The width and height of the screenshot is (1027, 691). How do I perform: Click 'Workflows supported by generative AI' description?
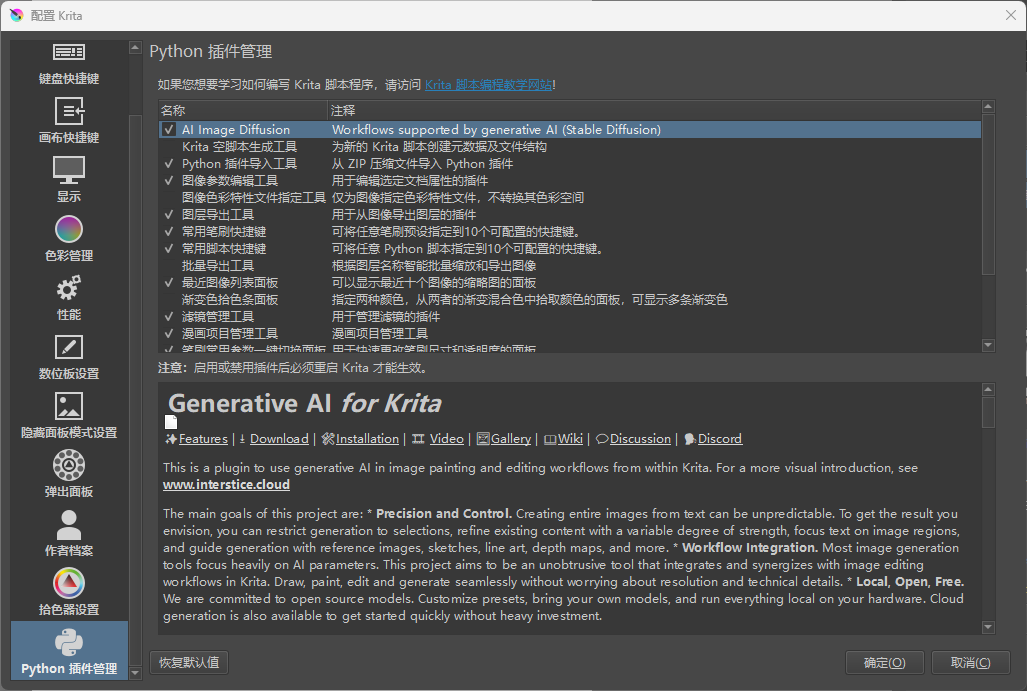click(496, 130)
